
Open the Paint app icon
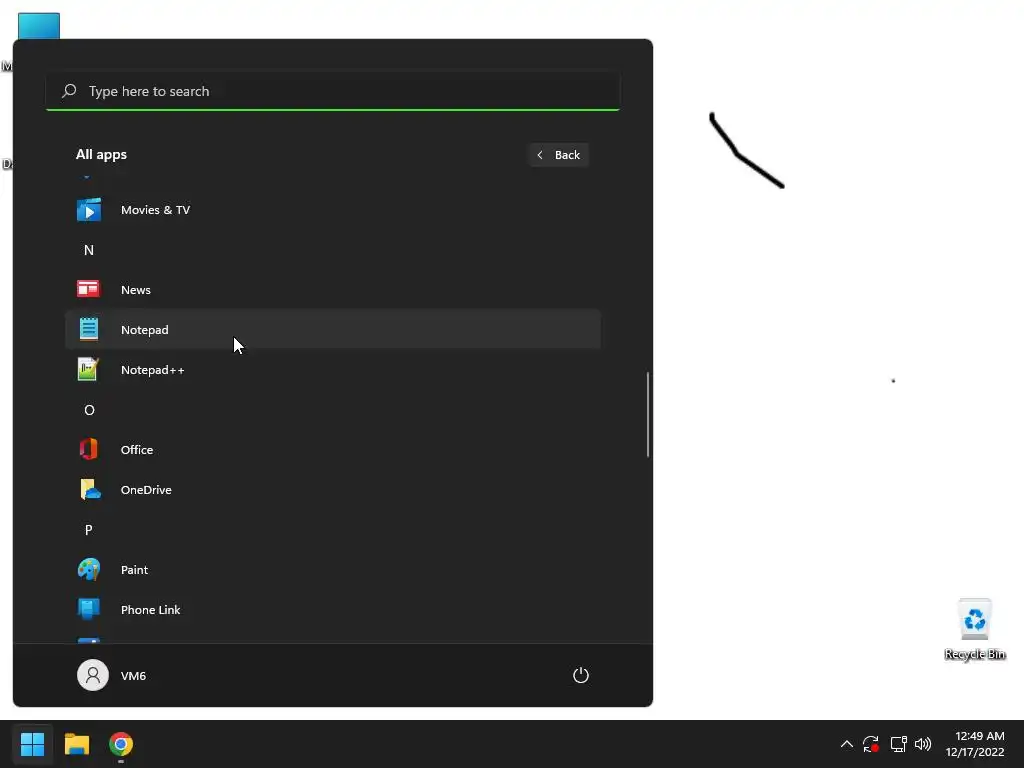coord(89,569)
